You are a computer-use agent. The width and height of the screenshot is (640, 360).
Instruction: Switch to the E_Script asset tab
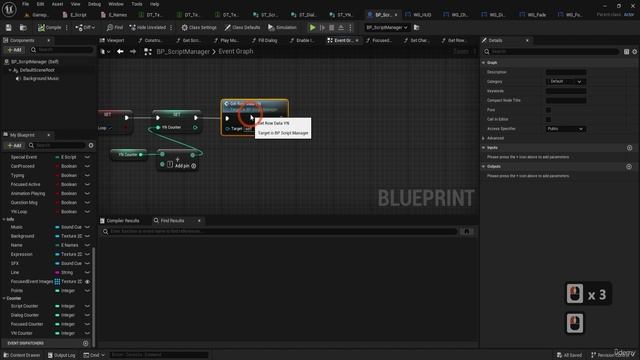click(x=75, y=15)
